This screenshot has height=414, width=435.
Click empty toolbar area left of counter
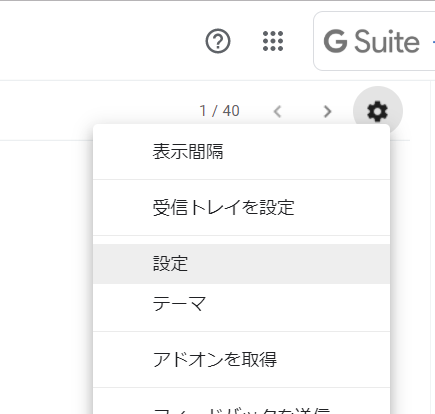pos(97,111)
